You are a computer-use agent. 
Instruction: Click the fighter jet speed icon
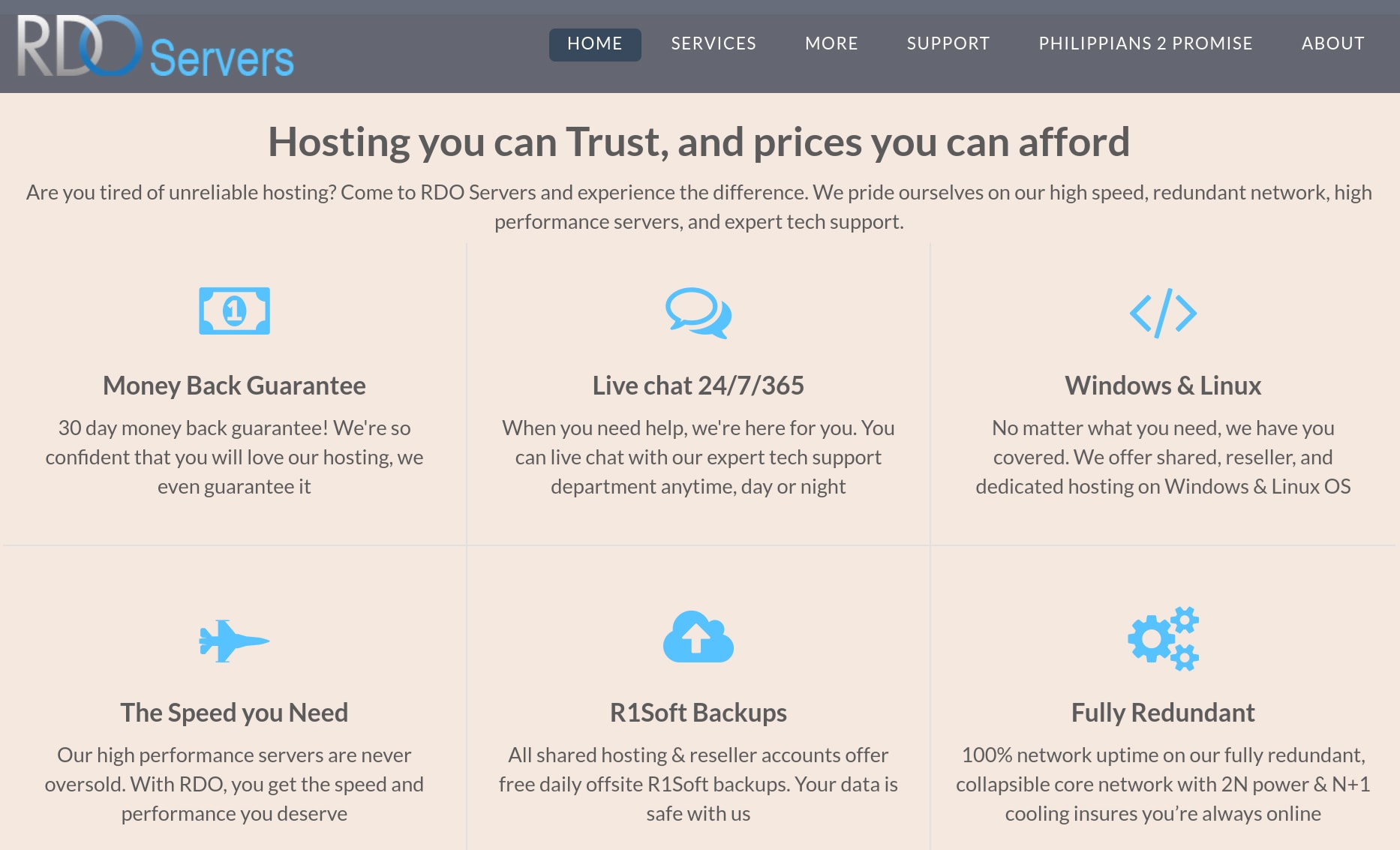tap(234, 641)
